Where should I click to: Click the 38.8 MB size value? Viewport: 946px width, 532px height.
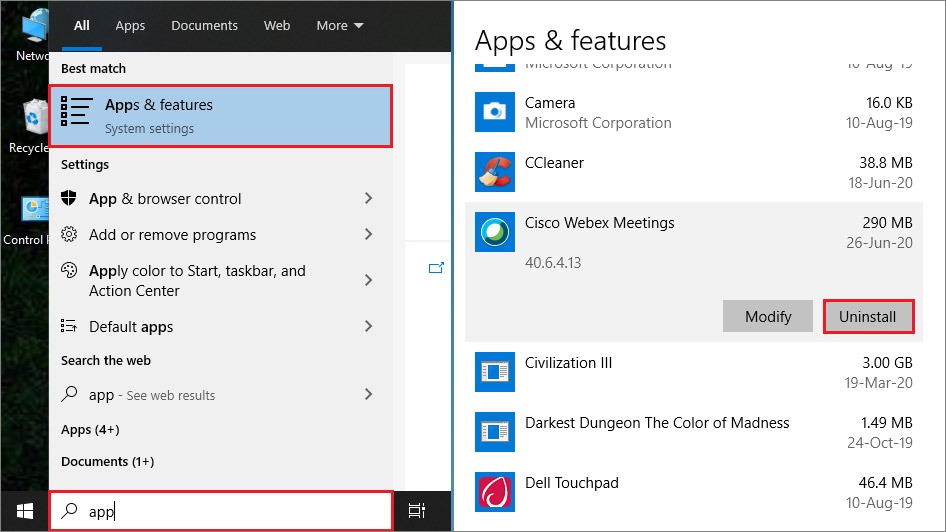tap(886, 163)
